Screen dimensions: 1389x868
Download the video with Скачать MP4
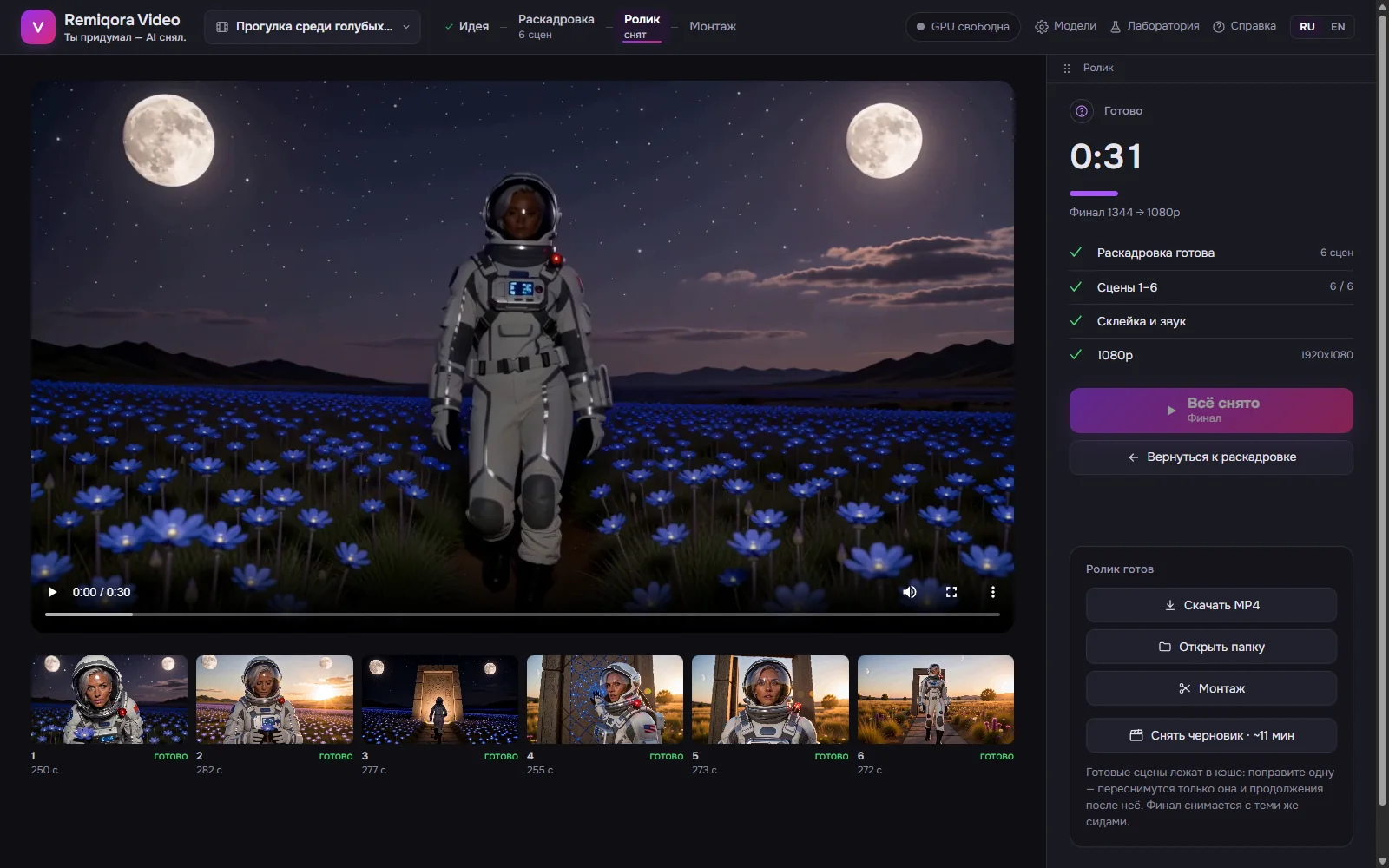1211,605
